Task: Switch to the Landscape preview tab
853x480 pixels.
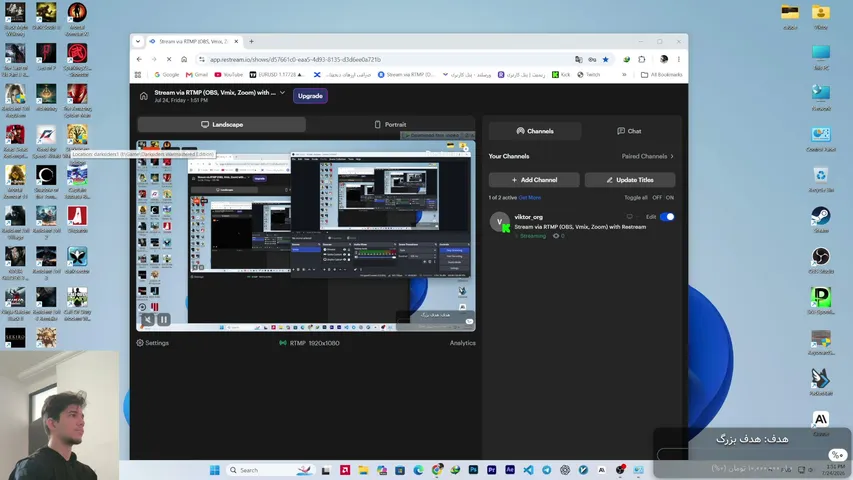Action: (221, 125)
